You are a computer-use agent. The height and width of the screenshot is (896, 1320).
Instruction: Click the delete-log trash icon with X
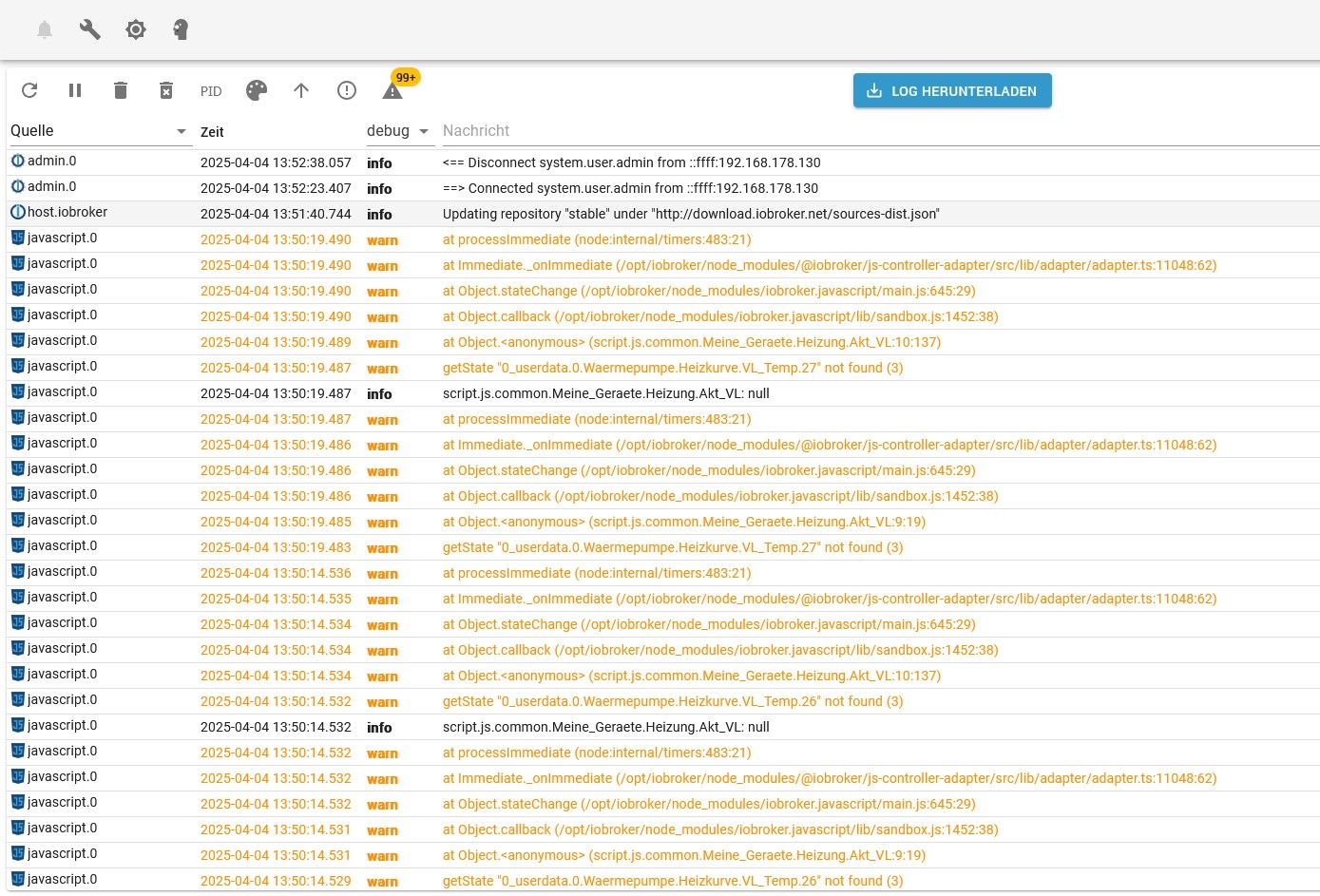(x=166, y=90)
